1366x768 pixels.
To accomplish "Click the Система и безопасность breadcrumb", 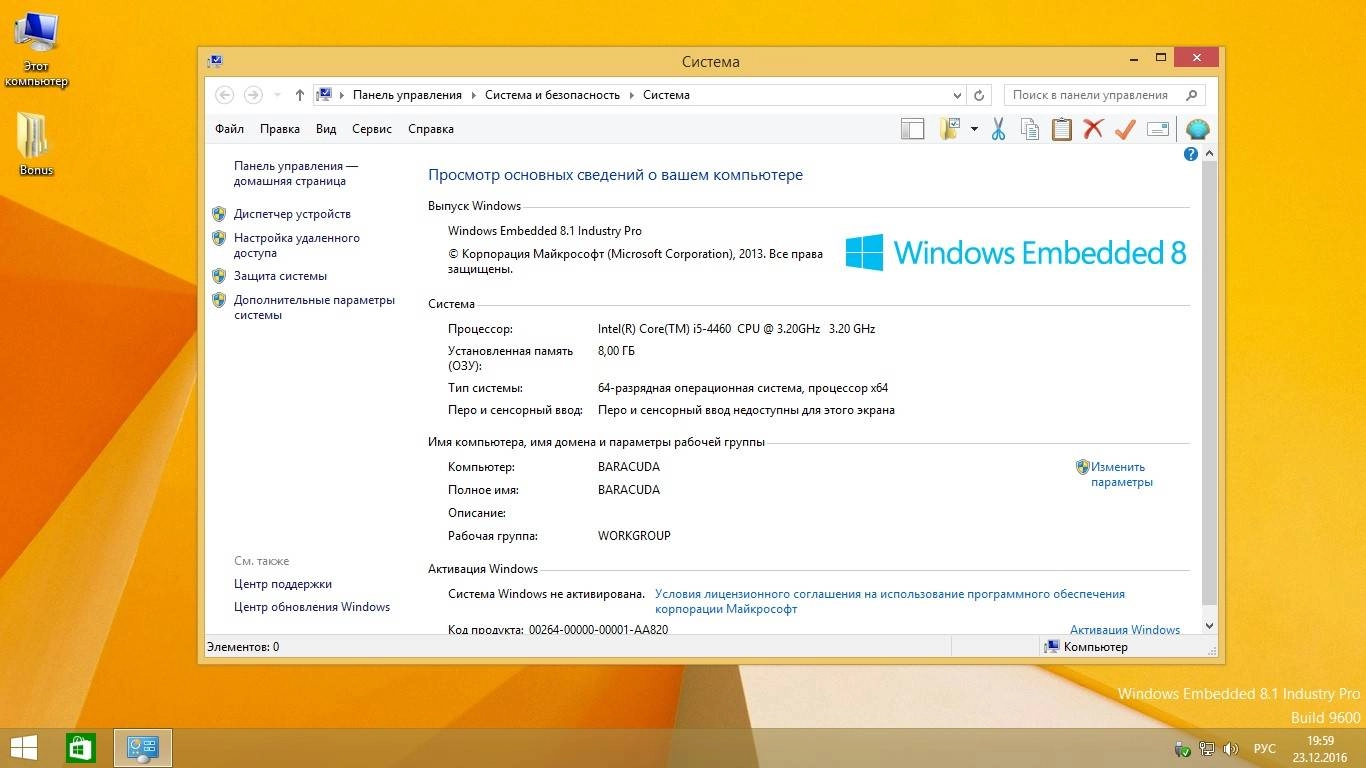I will pos(553,95).
